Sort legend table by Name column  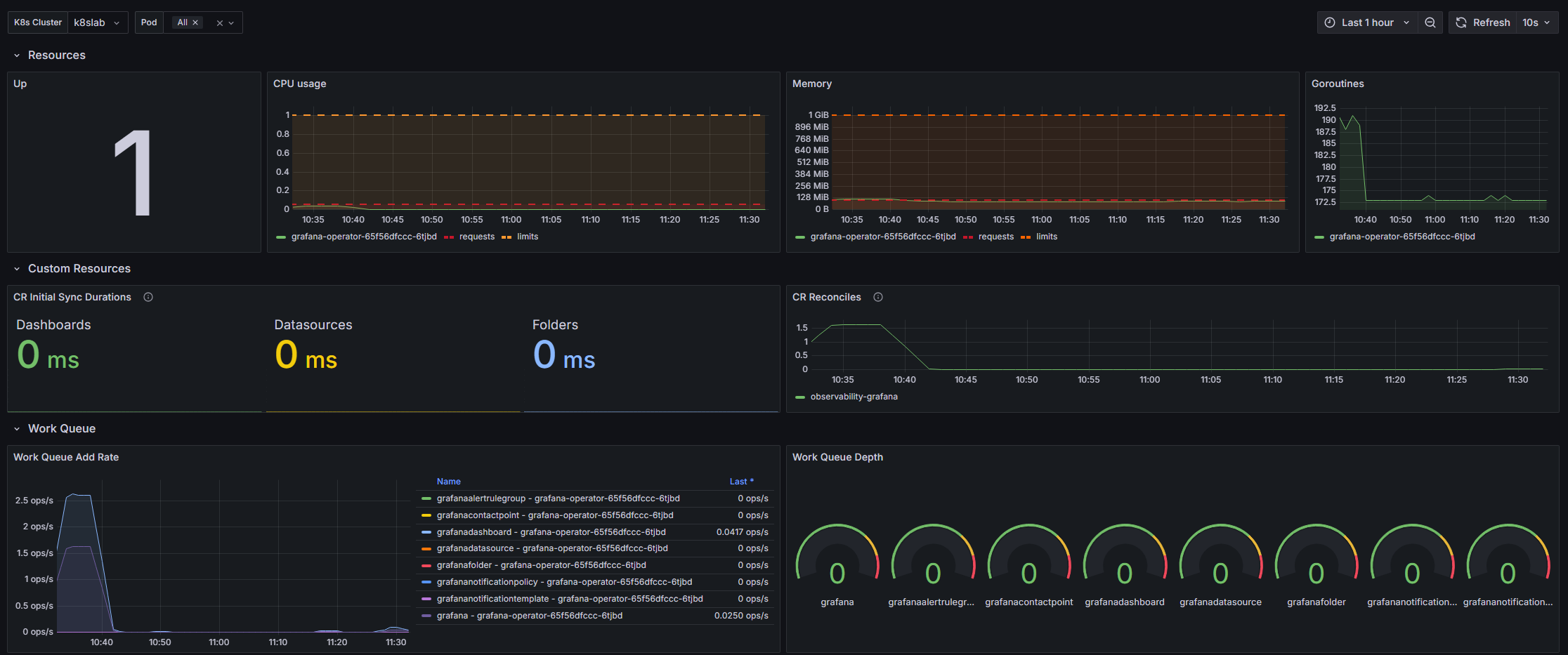(x=448, y=482)
